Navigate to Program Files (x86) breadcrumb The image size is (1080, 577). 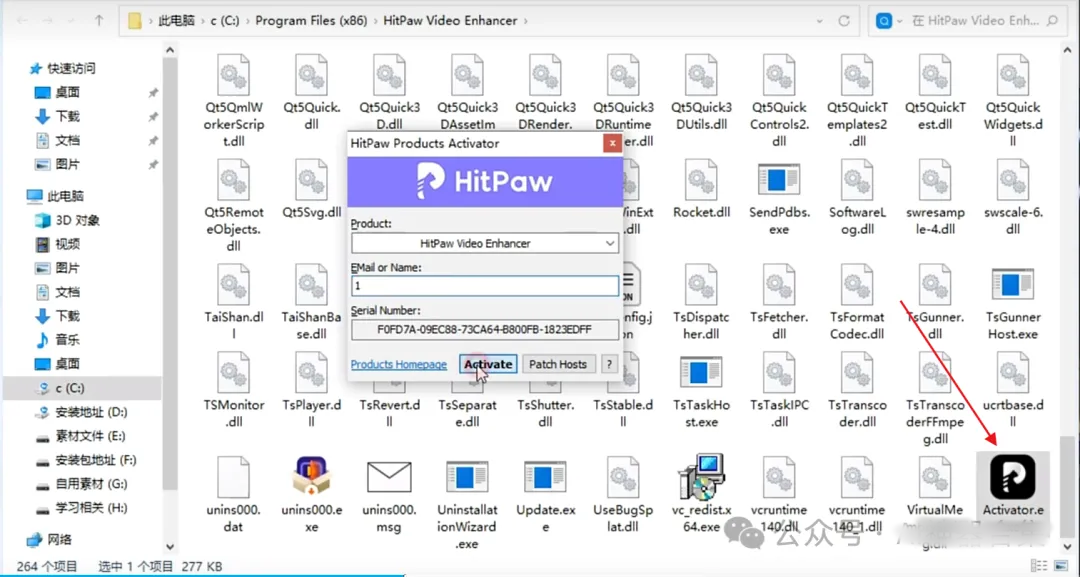(311, 21)
